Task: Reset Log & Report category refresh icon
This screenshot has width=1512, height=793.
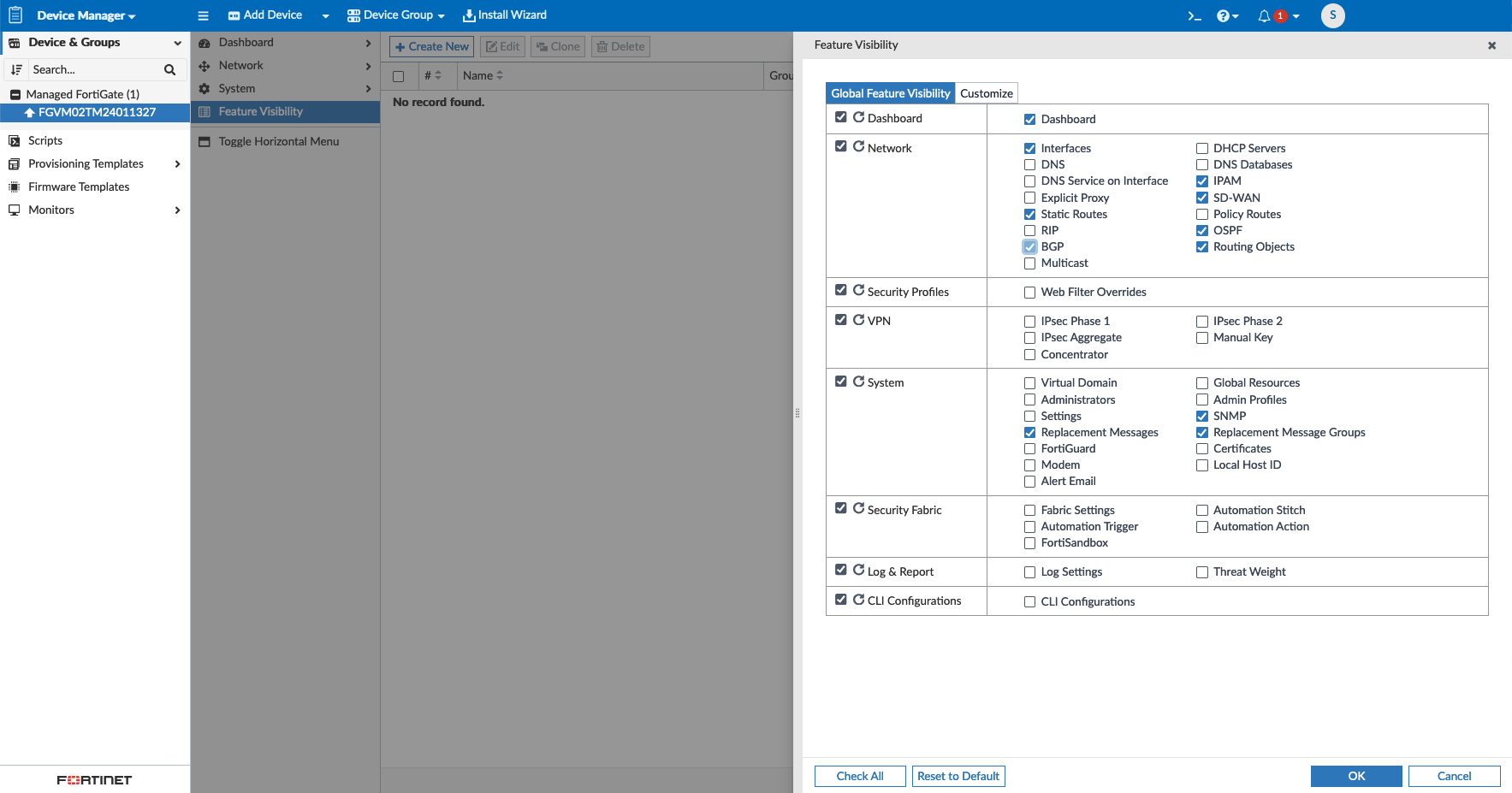Action: pyautogui.click(x=858, y=570)
